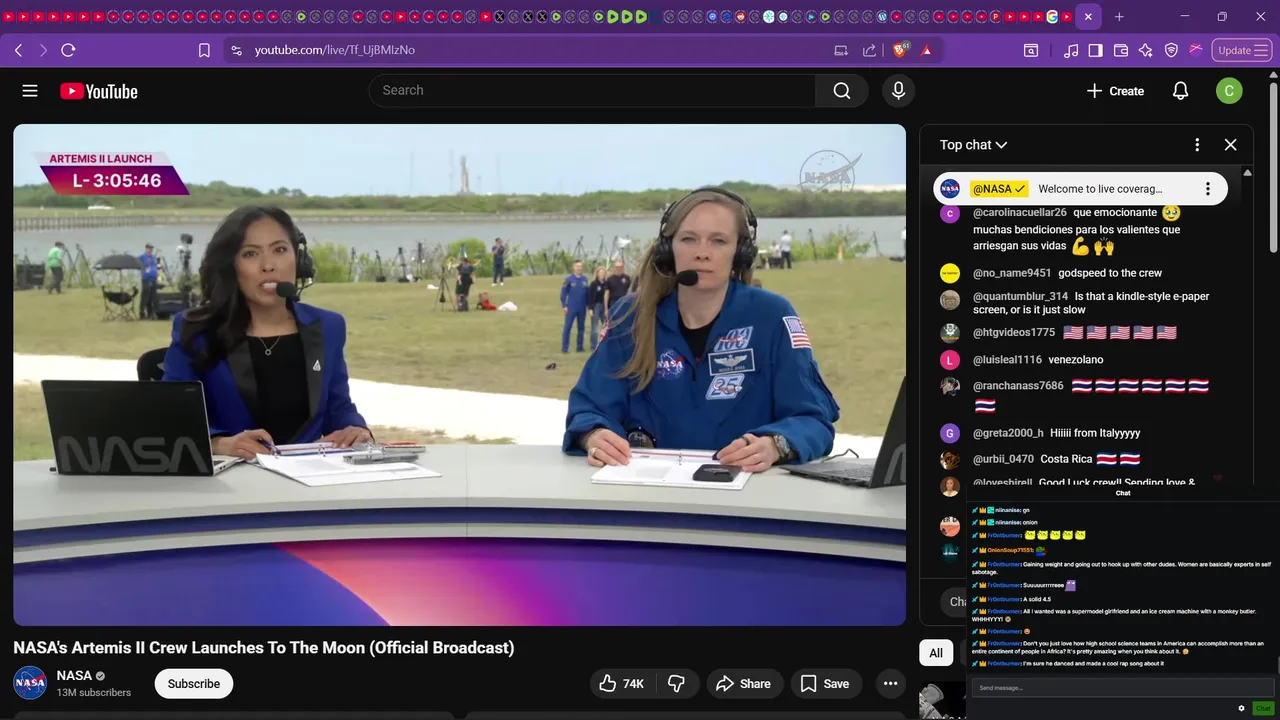
Task: Click username @quantumblur_314 in chat
Action: [1020, 297]
